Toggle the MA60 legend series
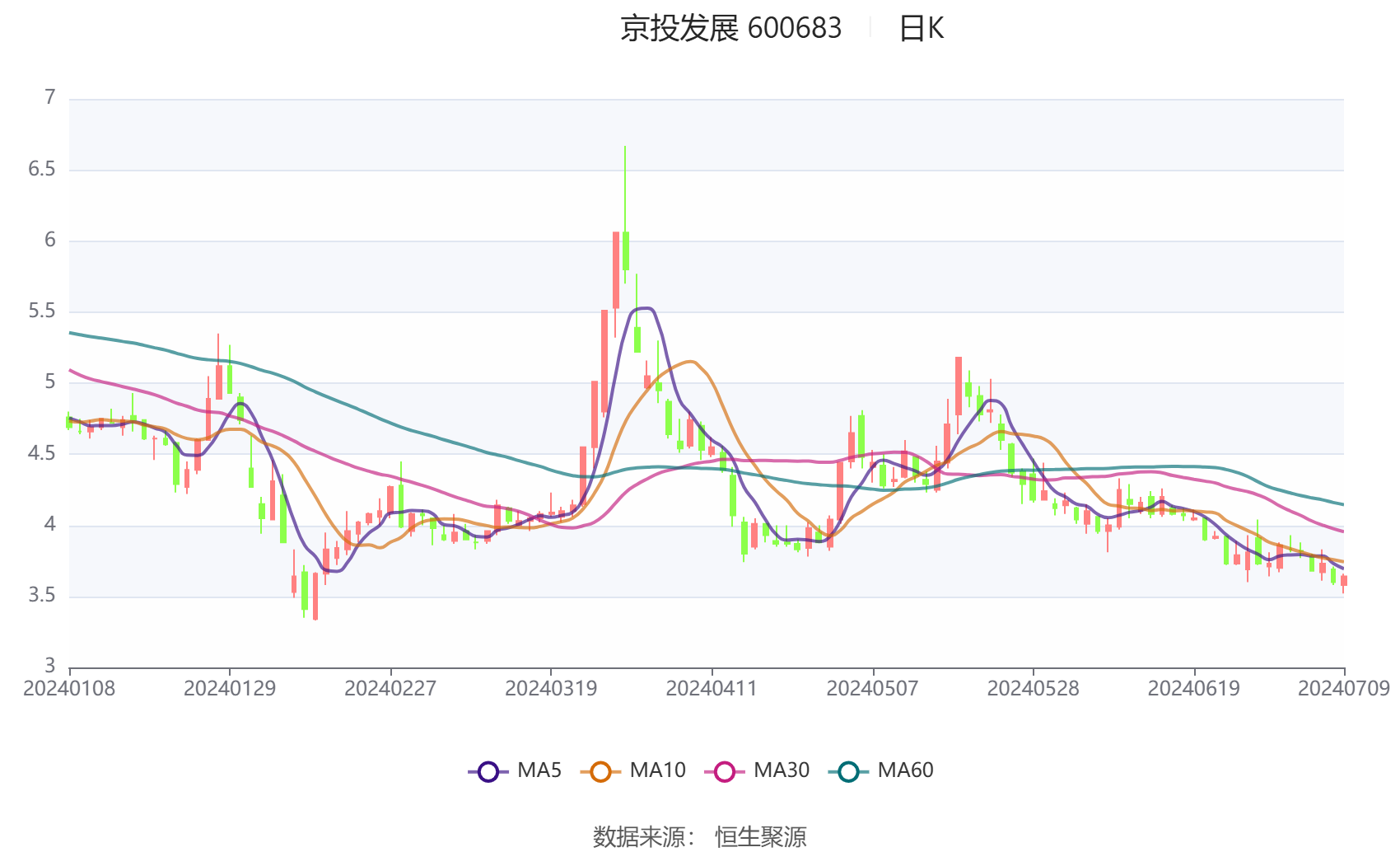1400x852 pixels. point(880,771)
